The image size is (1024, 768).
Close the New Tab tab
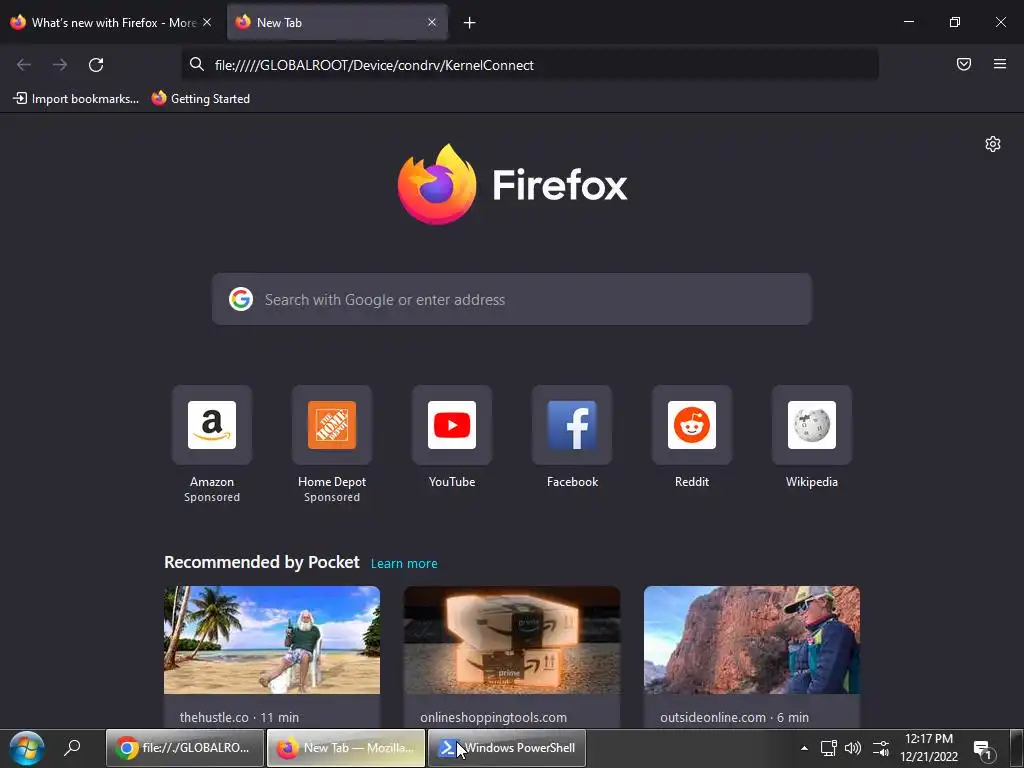click(x=432, y=22)
